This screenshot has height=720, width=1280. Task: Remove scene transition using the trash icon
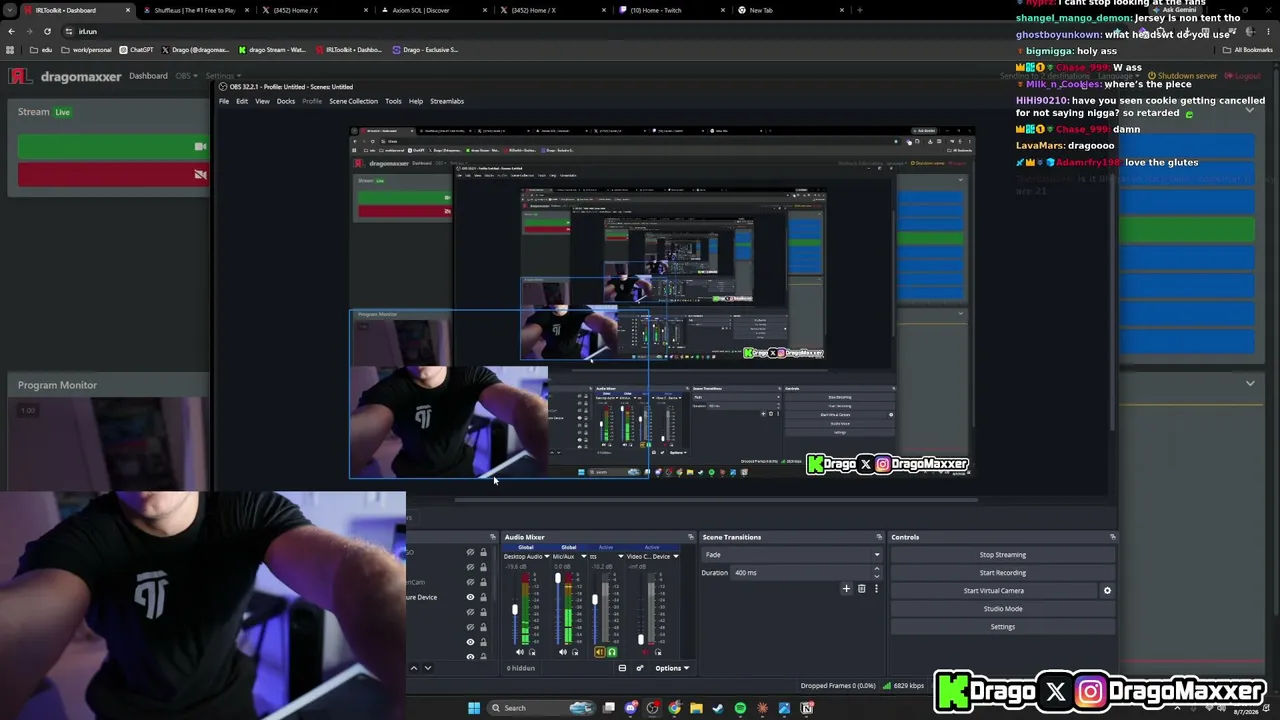[861, 589]
